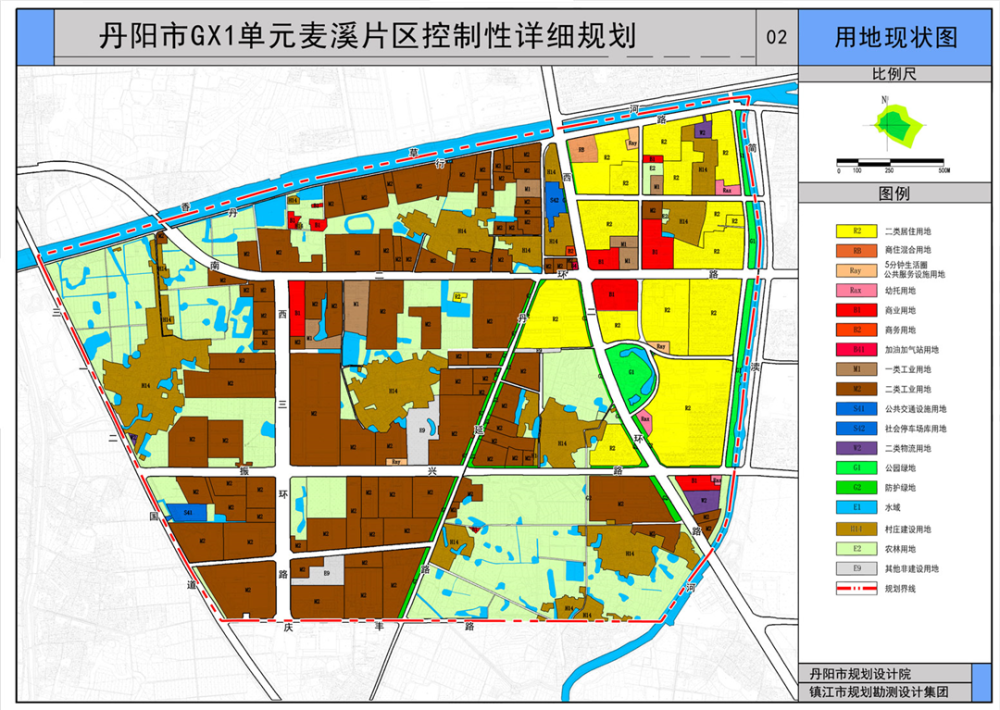The height and width of the screenshot is (710, 1000).
Task: Click the light orange Ray legend swatch
Action: [x=857, y=270]
